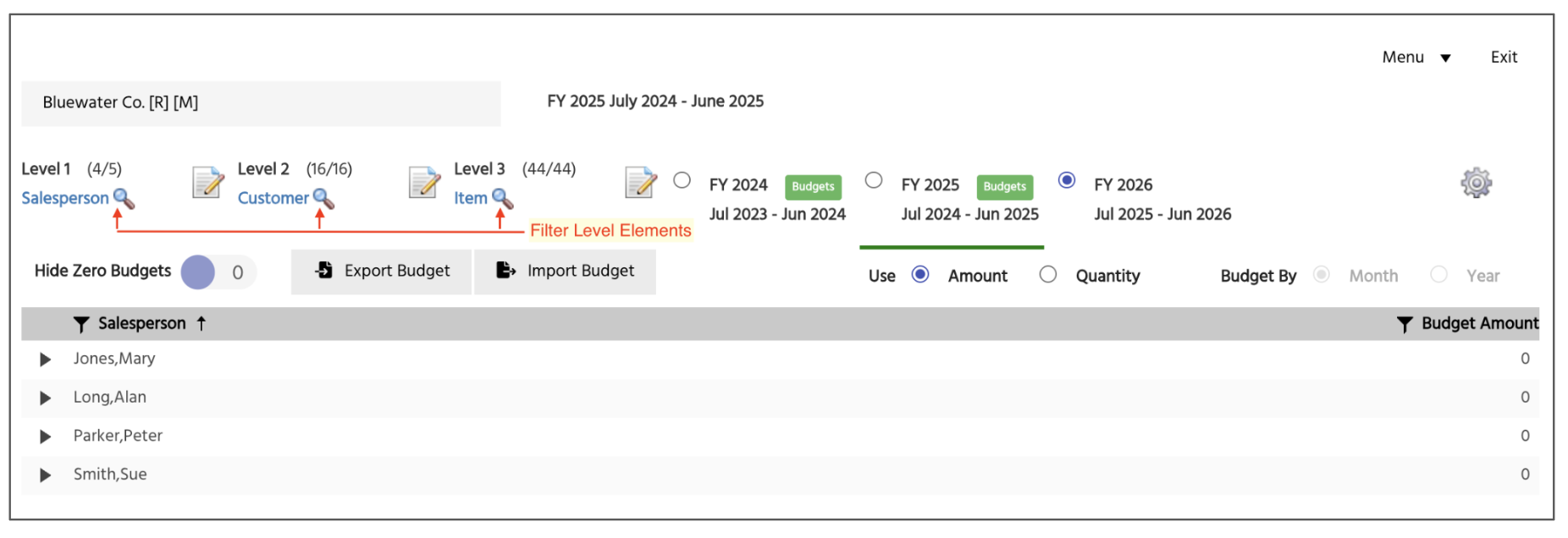Open the Menu dropdown
The height and width of the screenshot is (538, 1568).
tap(1416, 58)
